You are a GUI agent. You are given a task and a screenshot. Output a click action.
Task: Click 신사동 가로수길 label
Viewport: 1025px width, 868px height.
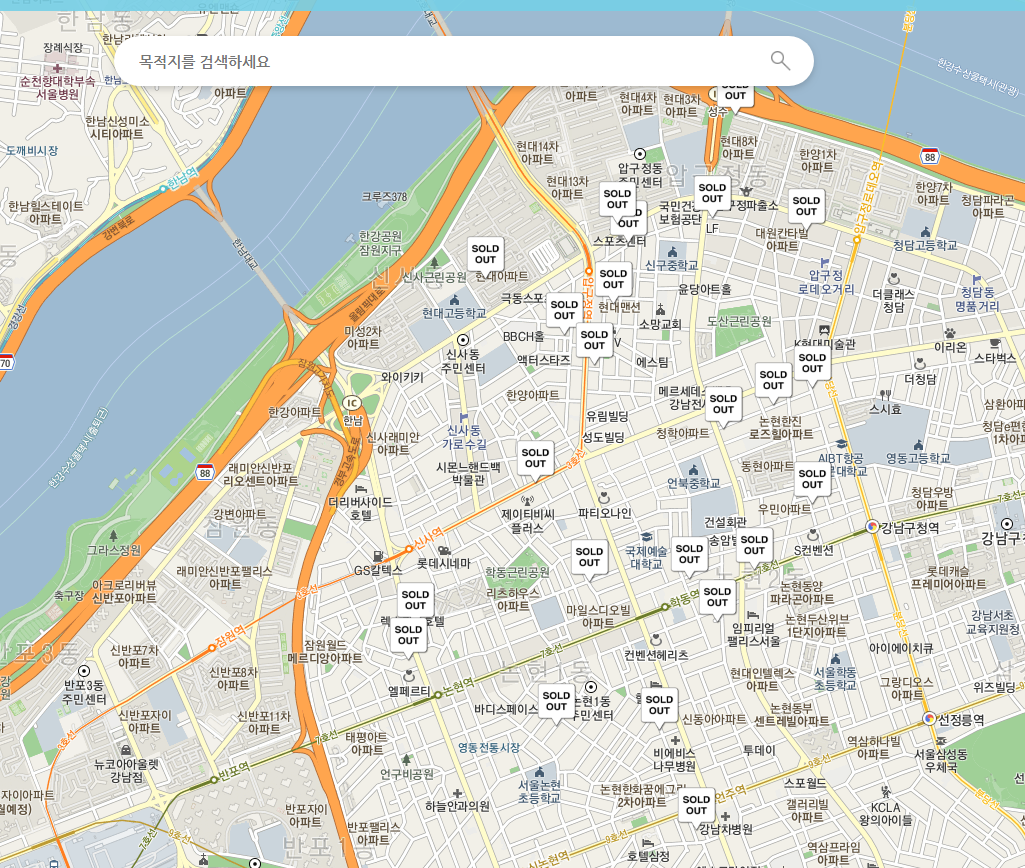(x=464, y=437)
